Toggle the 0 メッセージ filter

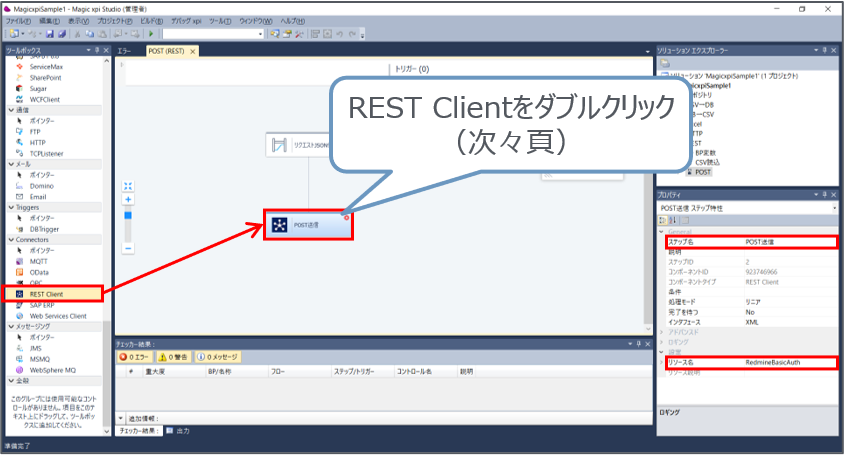(217, 356)
